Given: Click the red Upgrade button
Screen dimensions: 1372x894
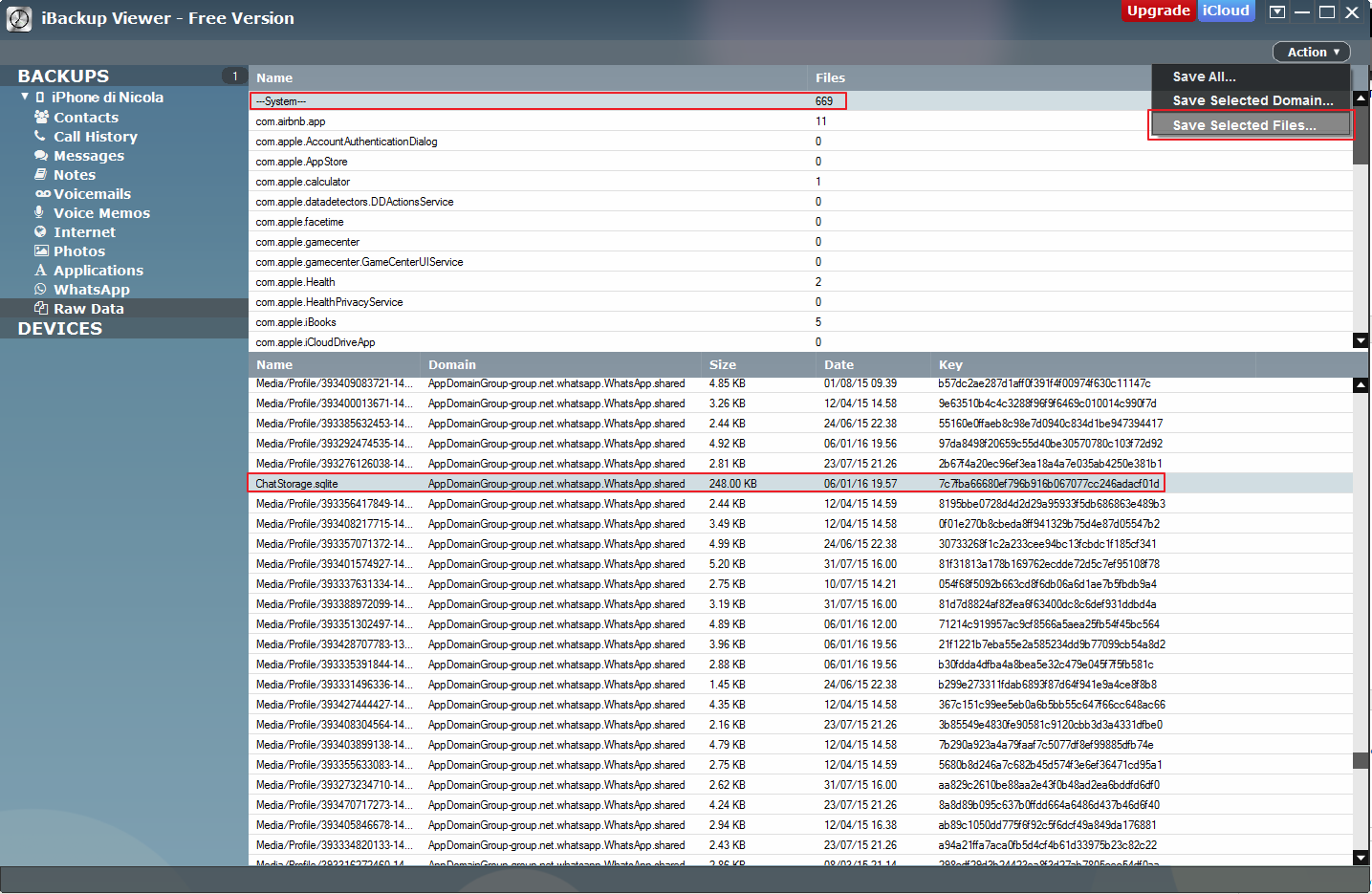Looking at the screenshot, I should point(1158,11).
